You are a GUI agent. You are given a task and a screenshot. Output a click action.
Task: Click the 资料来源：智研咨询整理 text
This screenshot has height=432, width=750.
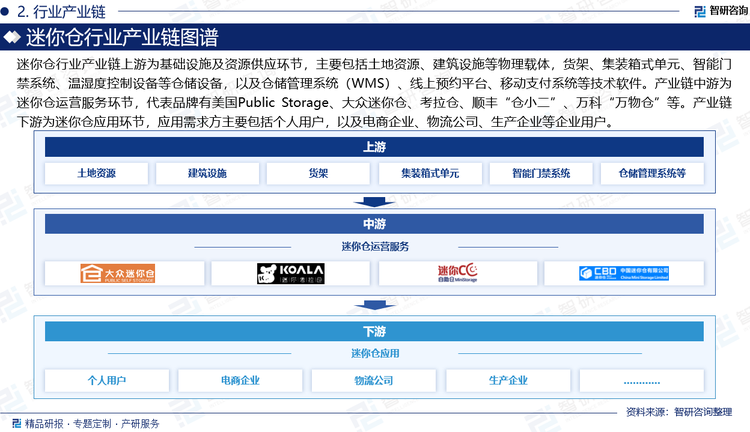click(679, 412)
